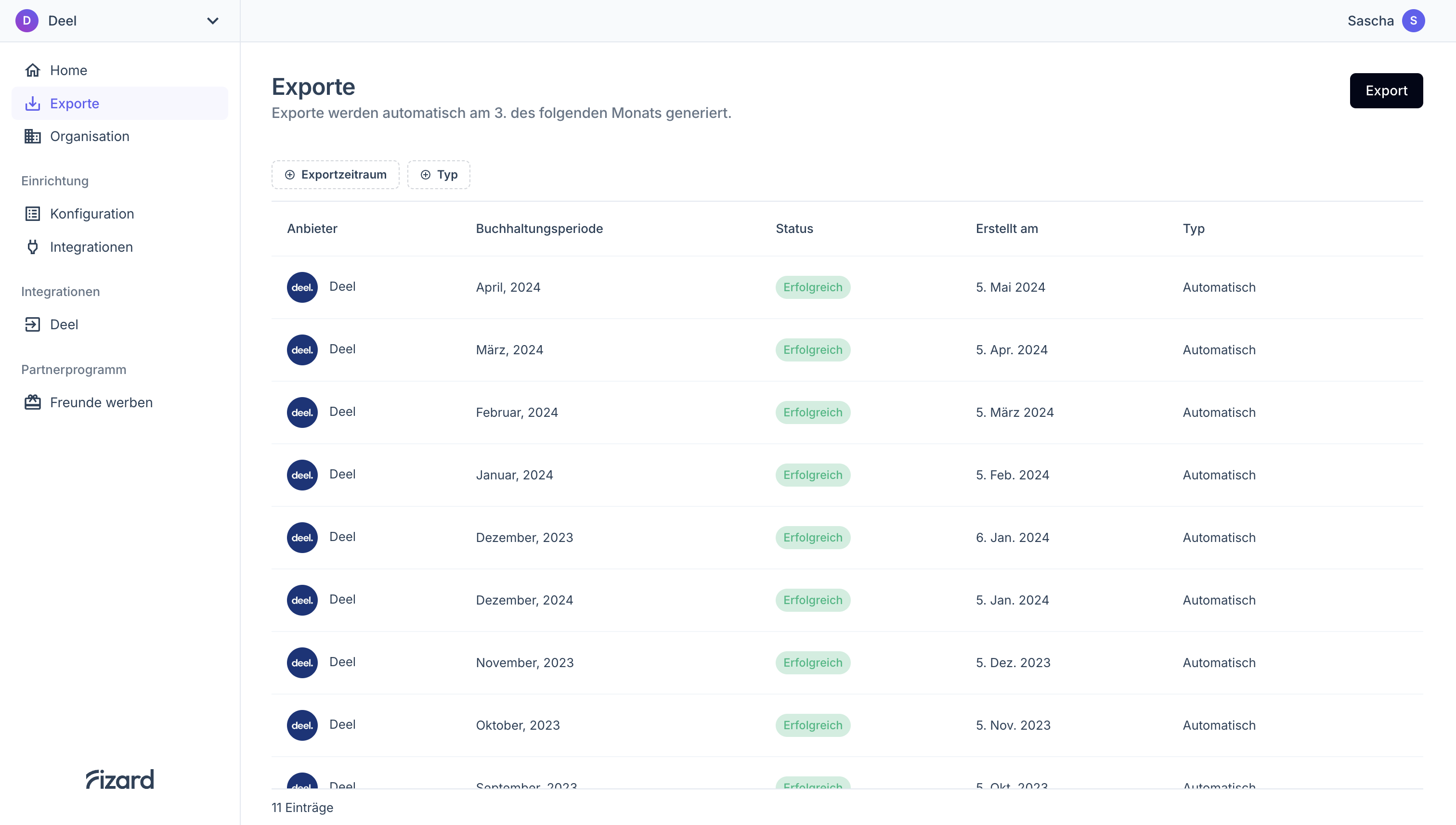Image resolution: width=1456 pixels, height=825 pixels.
Task: Click the März, 2024 period cell
Action: 509,349
